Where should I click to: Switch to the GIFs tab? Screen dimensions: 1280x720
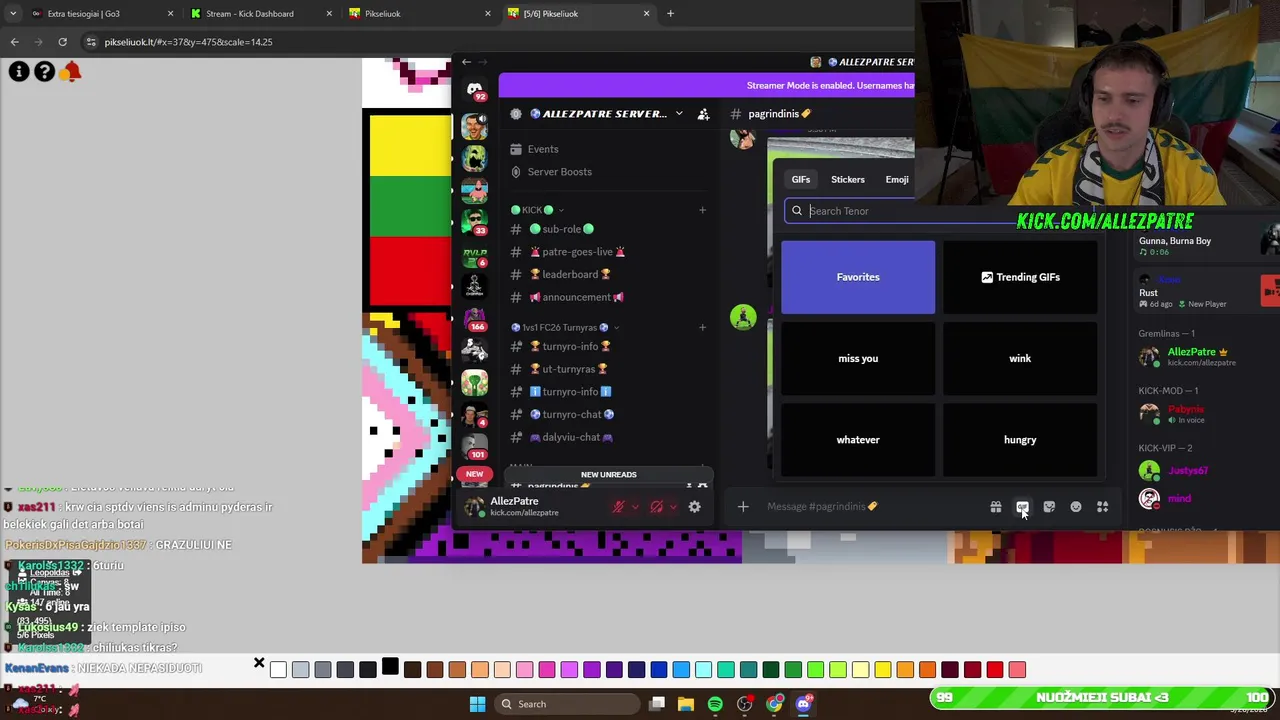[x=801, y=180]
